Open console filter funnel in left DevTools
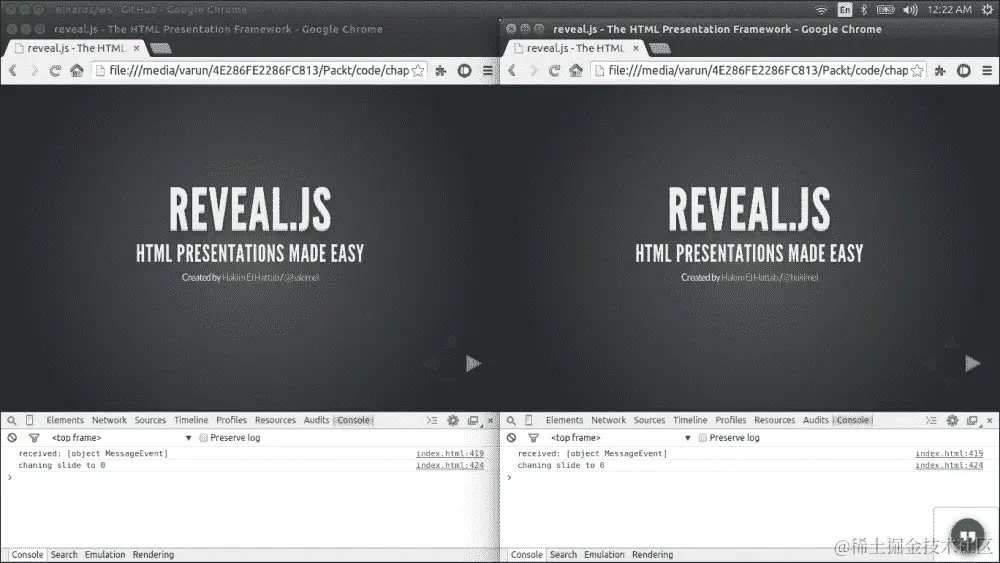Screen dimensions: 1000x563 (x=34, y=438)
